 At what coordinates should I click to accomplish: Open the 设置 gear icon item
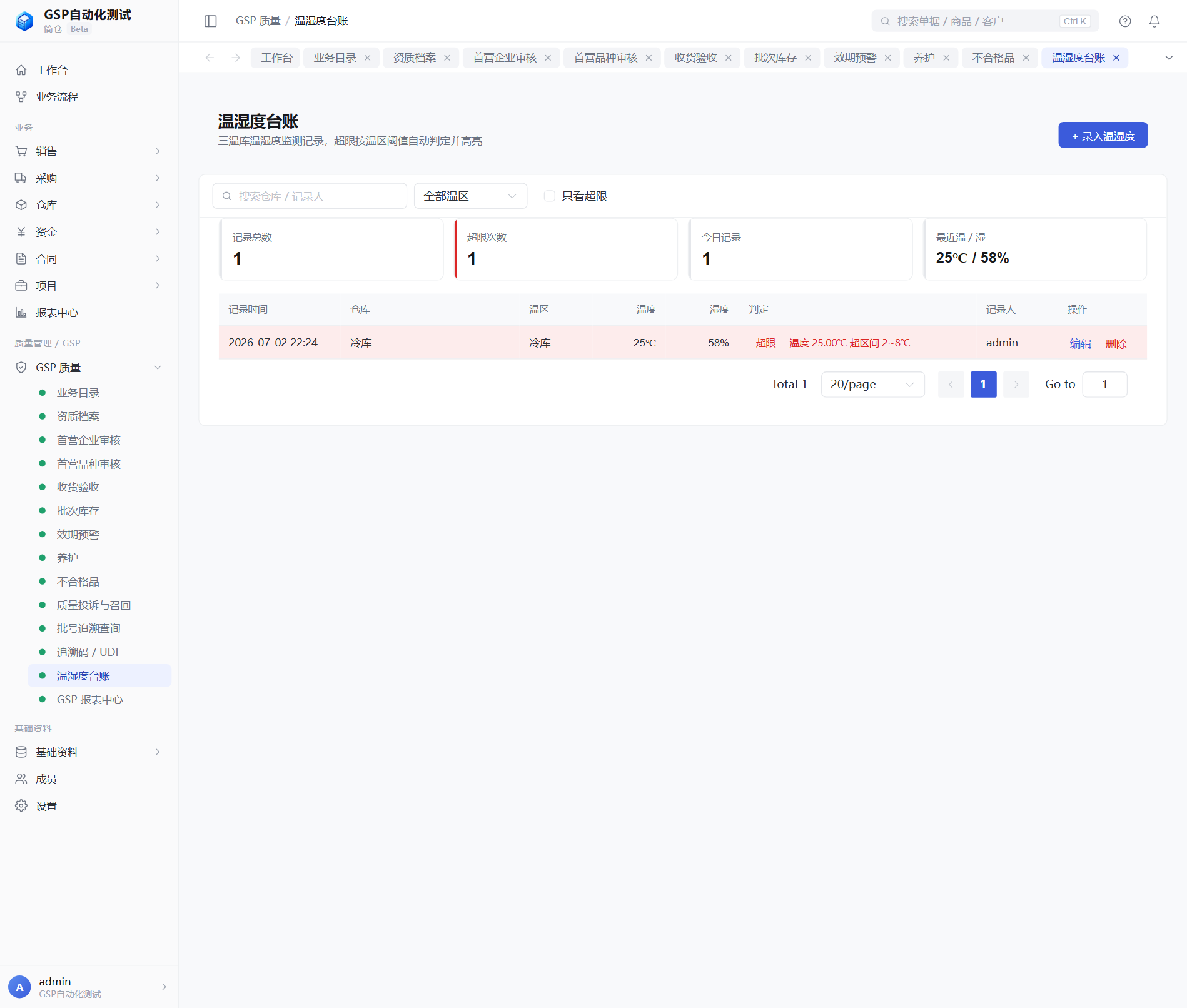[21, 806]
